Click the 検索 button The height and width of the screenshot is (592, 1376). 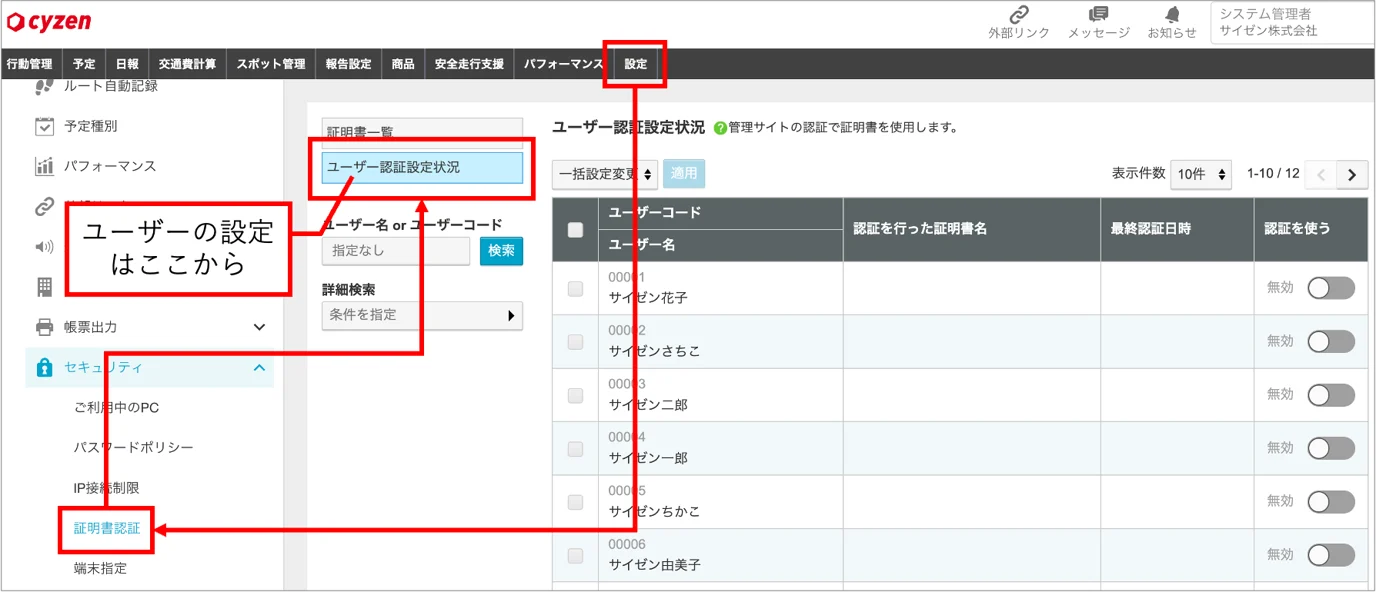501,251
